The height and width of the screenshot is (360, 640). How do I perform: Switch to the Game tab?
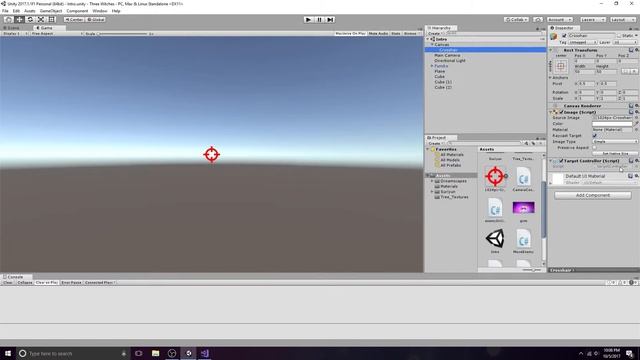tap(49, 28)
